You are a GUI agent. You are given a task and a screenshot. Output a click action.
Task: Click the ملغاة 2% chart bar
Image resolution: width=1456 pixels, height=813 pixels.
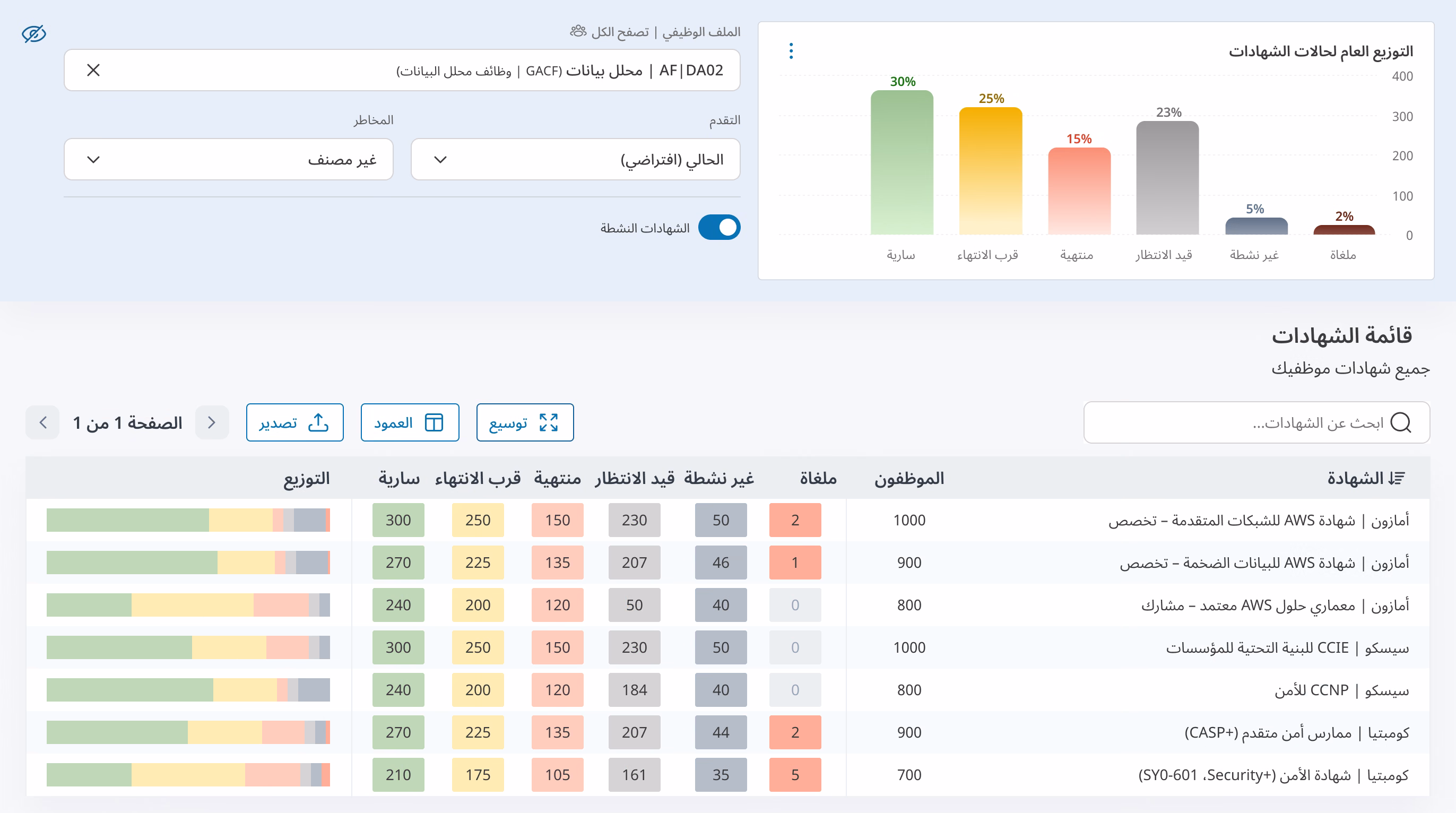click(1344, 230)
